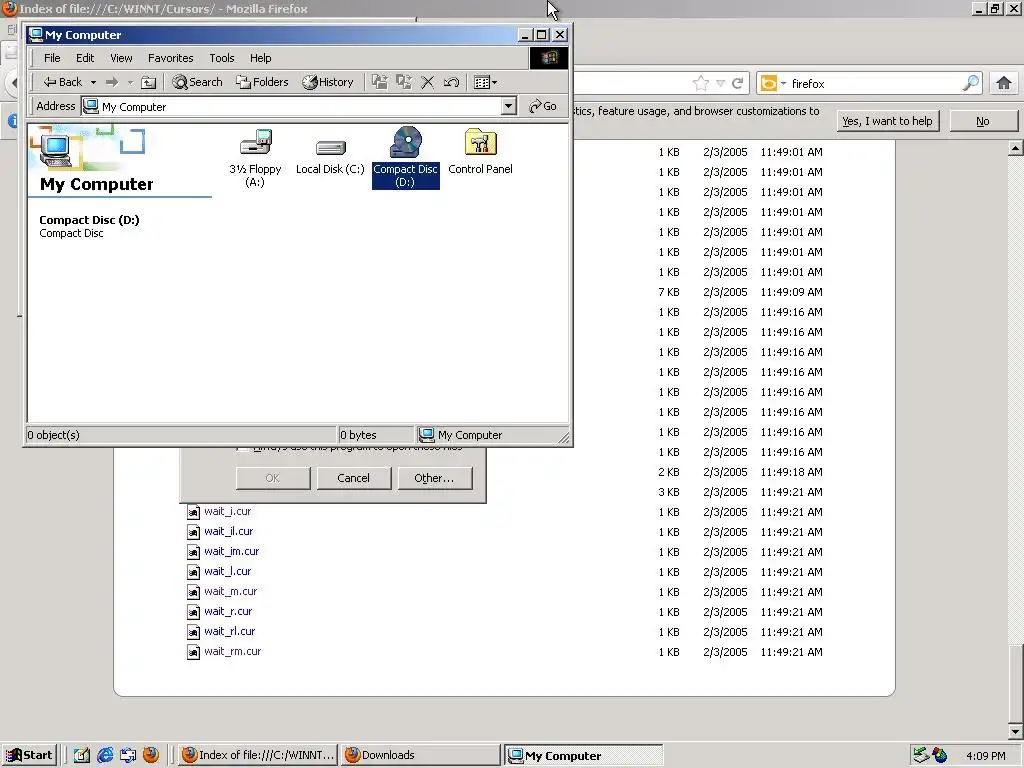Viewport: 1024px width, 768px height.
Task: Launch Internet Explorer from Quick Launch
Action: (x=105, y=756)
